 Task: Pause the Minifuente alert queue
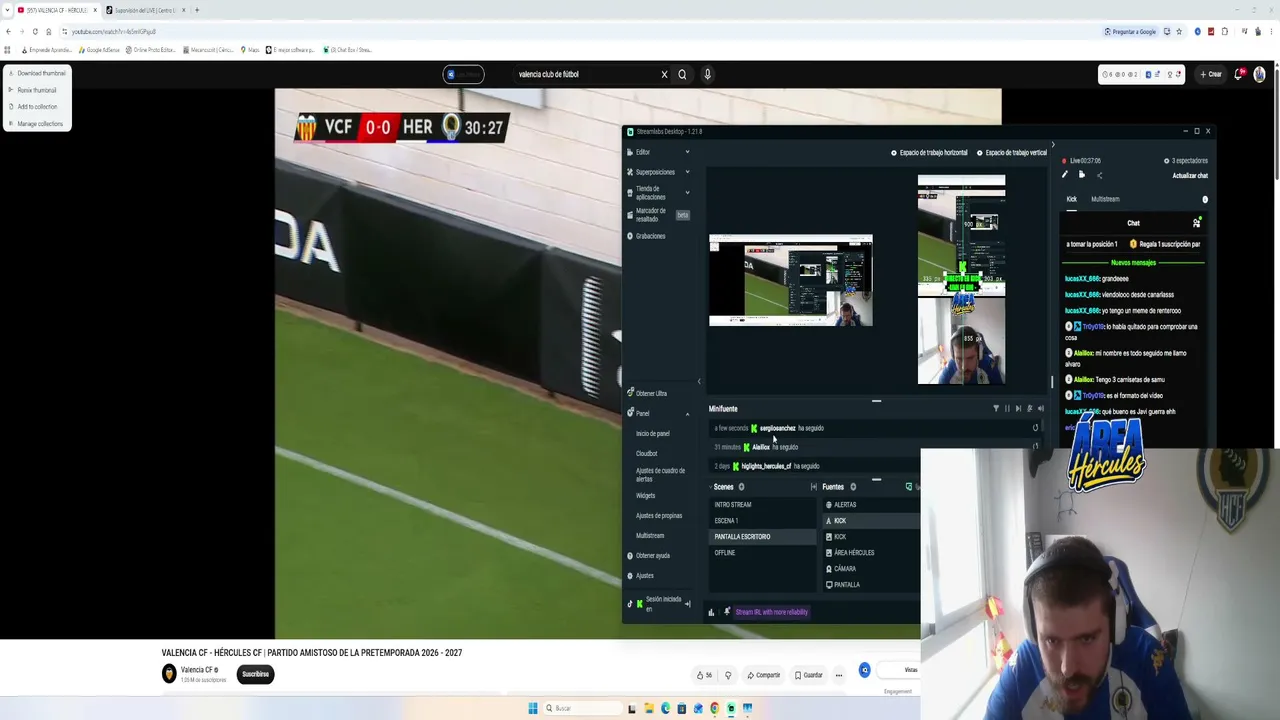pos(1007,408)
